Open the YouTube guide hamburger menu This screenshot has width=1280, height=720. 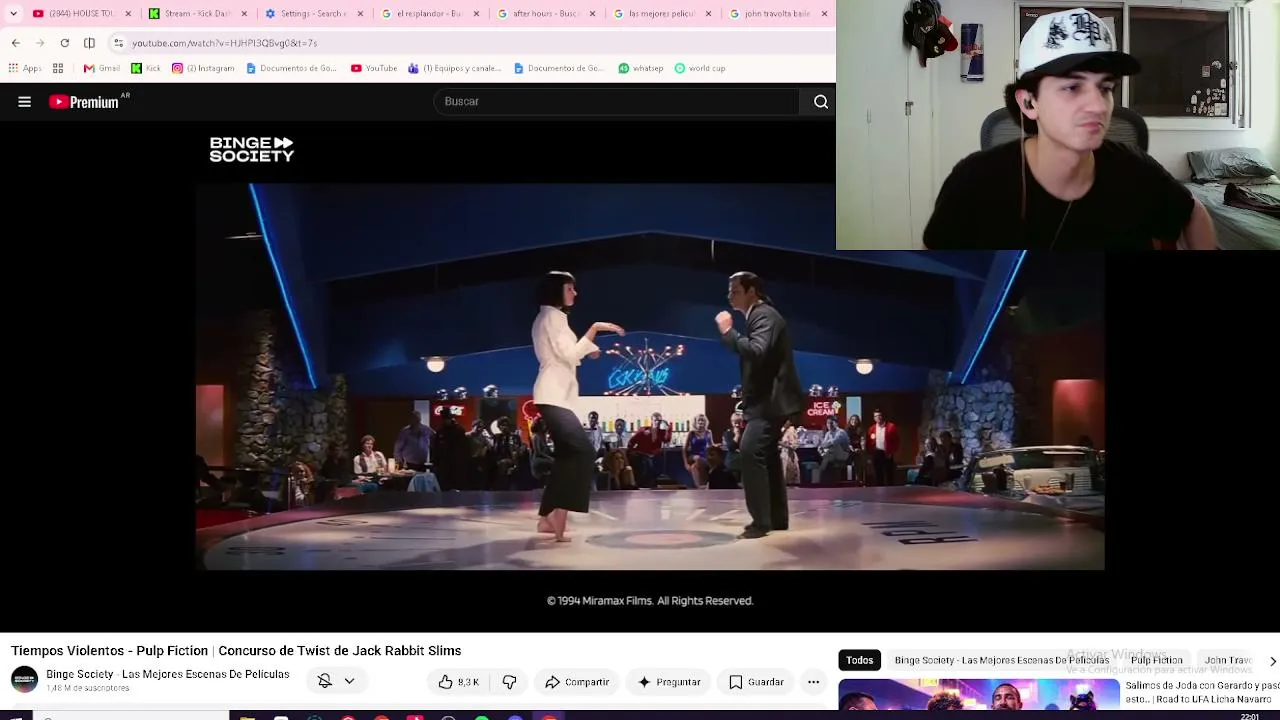[x=25, y=101]
